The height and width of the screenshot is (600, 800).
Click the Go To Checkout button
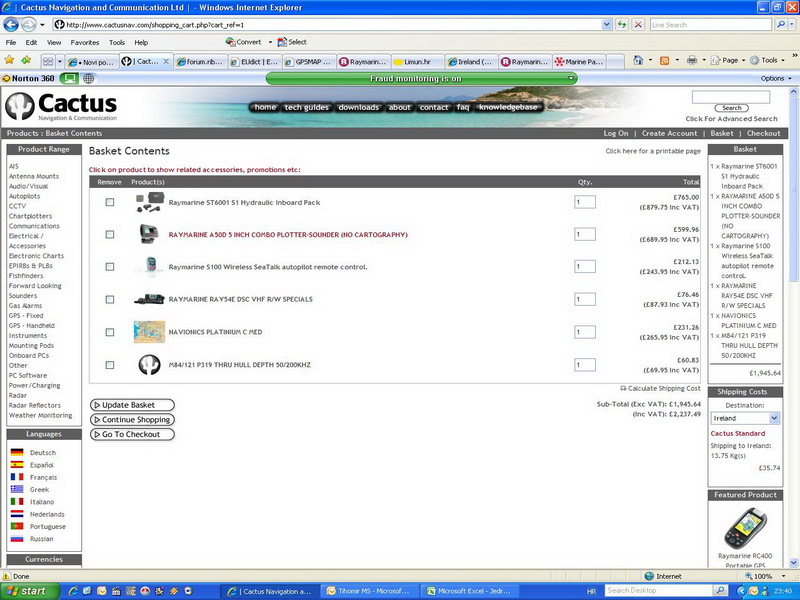coord(132,434)
